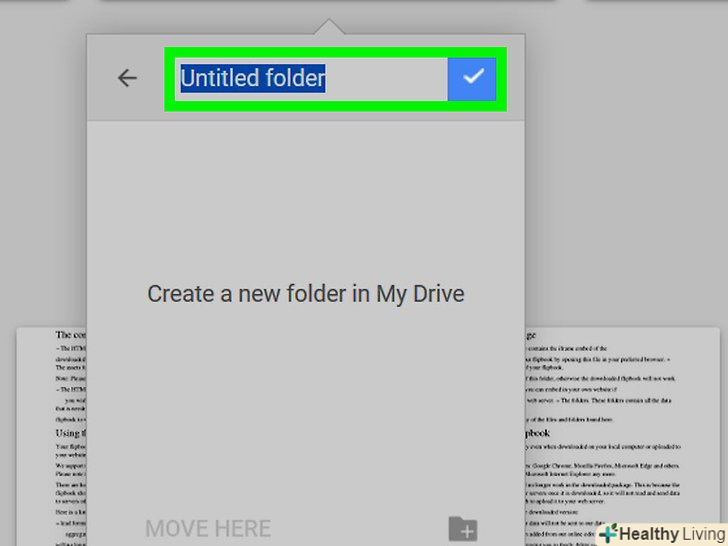Open the left document thumbnail behind the dialog
The width and height of the screenshot is (728, 546).
click(52, 436)
